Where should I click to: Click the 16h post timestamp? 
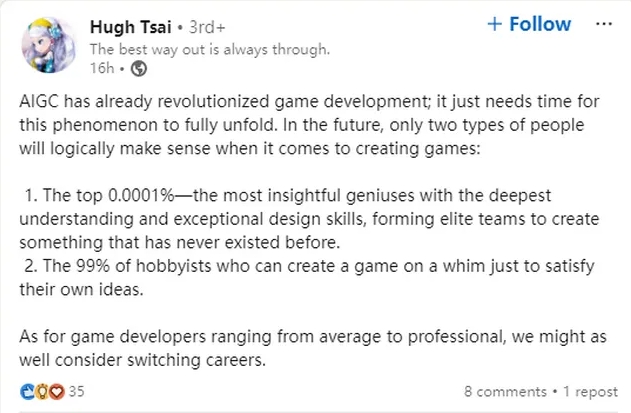click(102, 68)
